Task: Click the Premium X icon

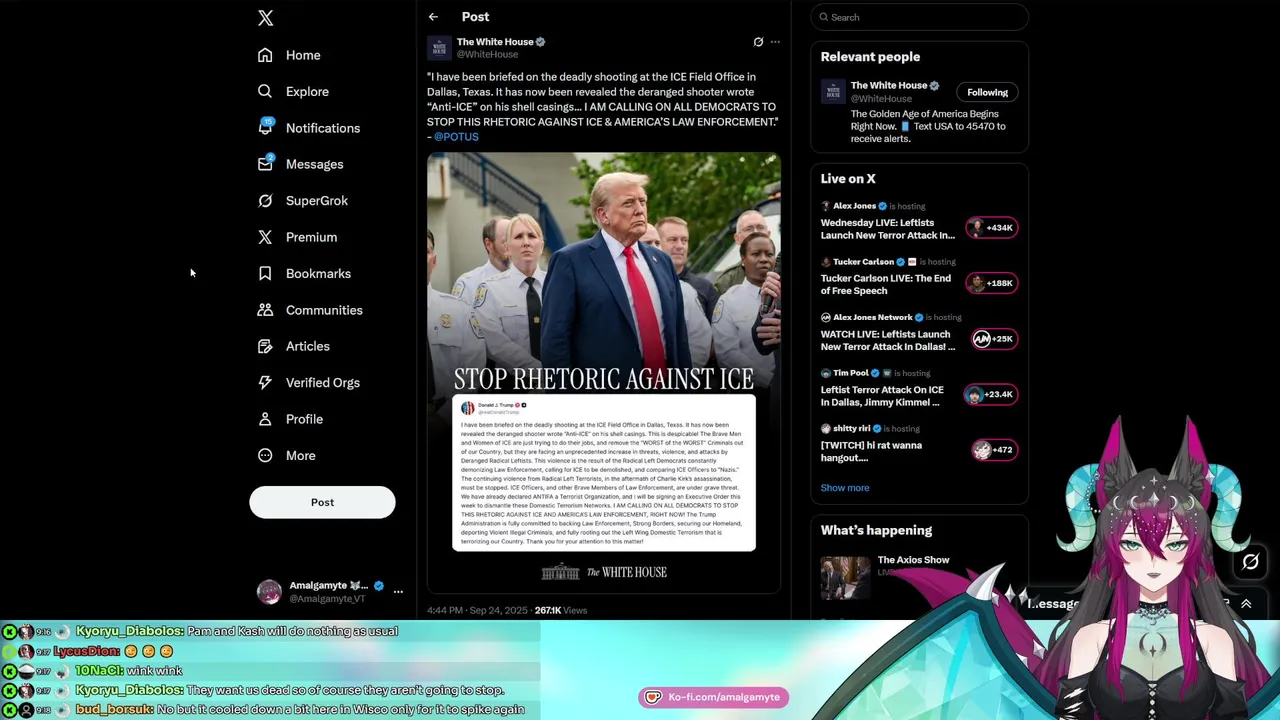Action: pos(265,237)
